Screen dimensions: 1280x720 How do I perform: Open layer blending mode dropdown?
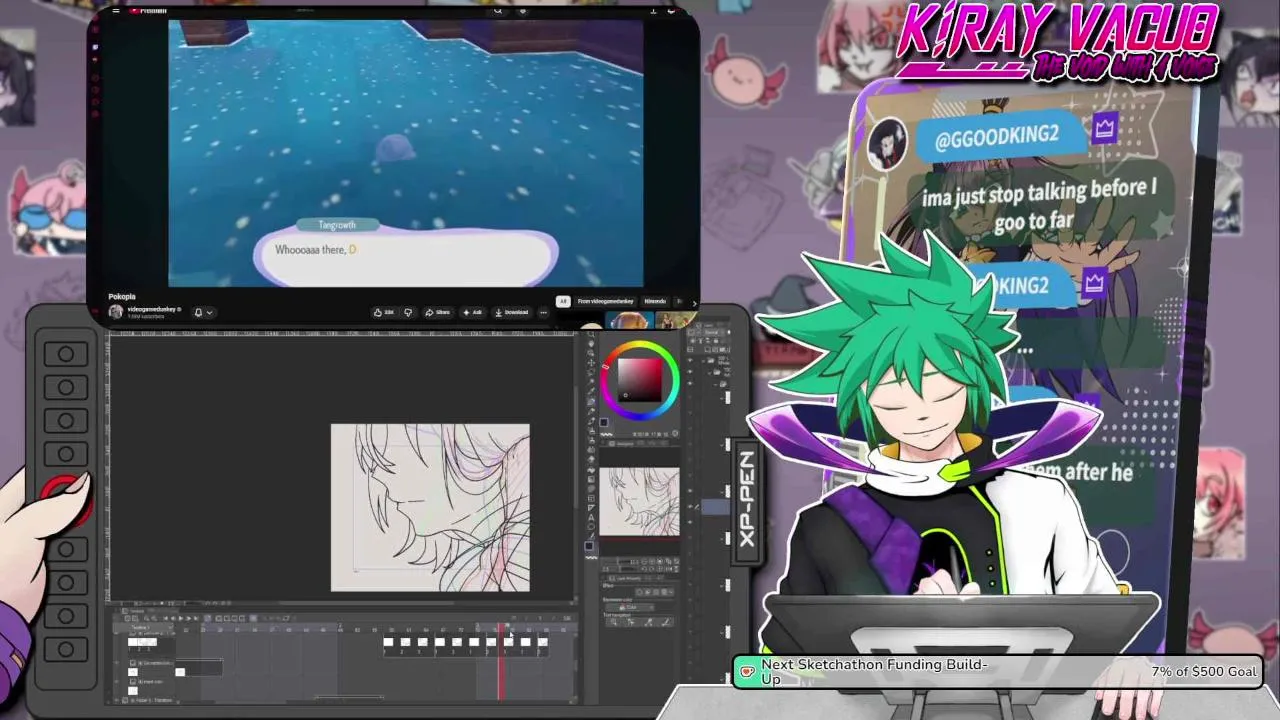pyautogui.click(x=711, y=332)
